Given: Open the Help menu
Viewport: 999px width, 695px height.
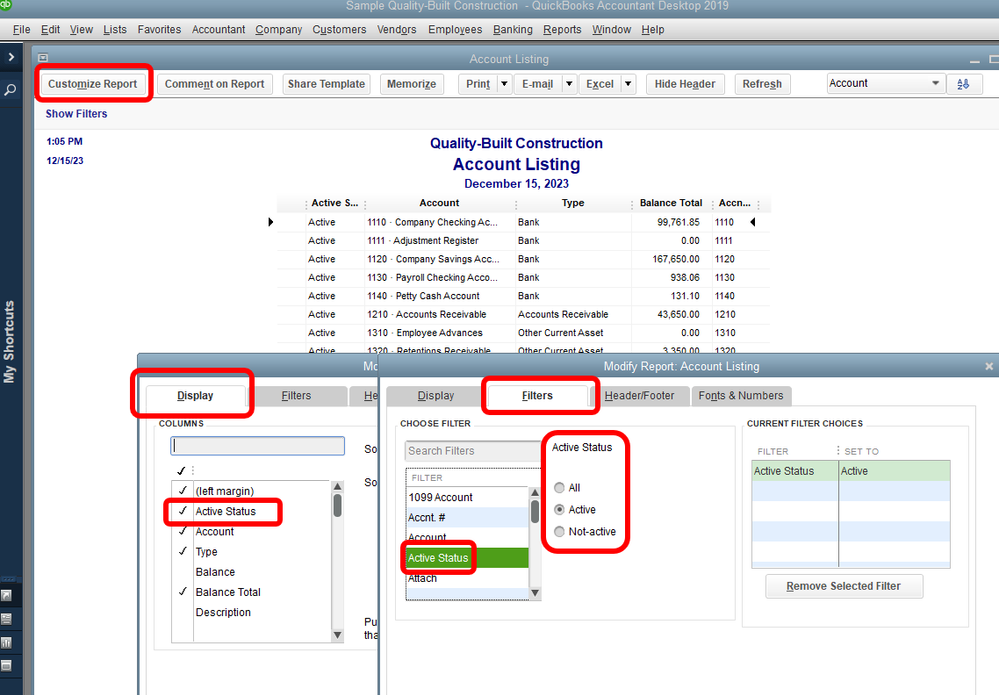Looking at the screenshot, I should 652,29.
